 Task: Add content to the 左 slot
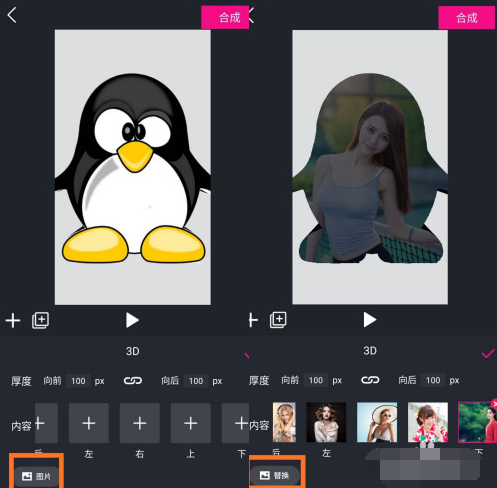pos(89,423)
